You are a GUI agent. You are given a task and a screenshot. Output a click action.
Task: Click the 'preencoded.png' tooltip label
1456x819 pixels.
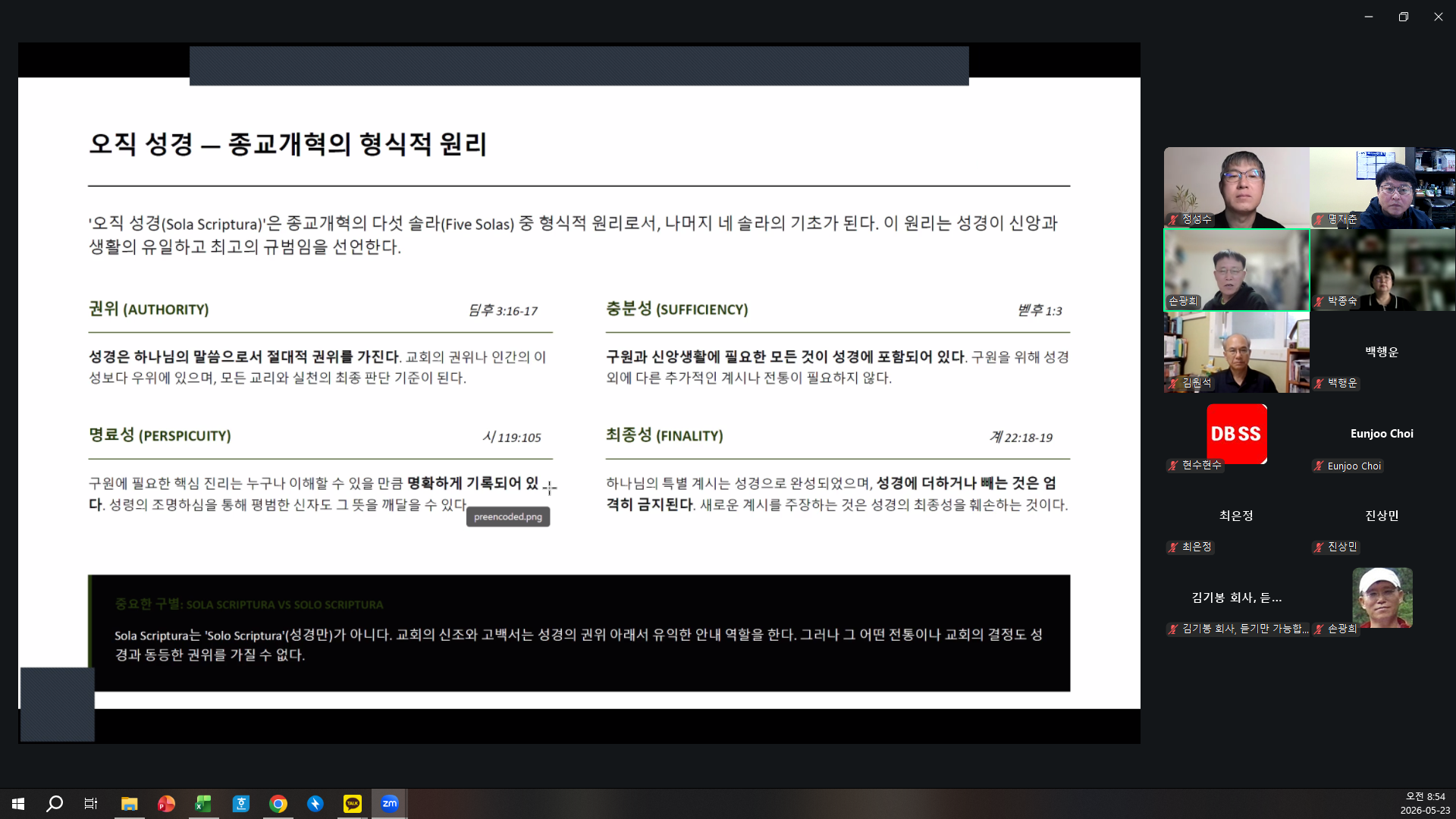(x=508, y=517)
